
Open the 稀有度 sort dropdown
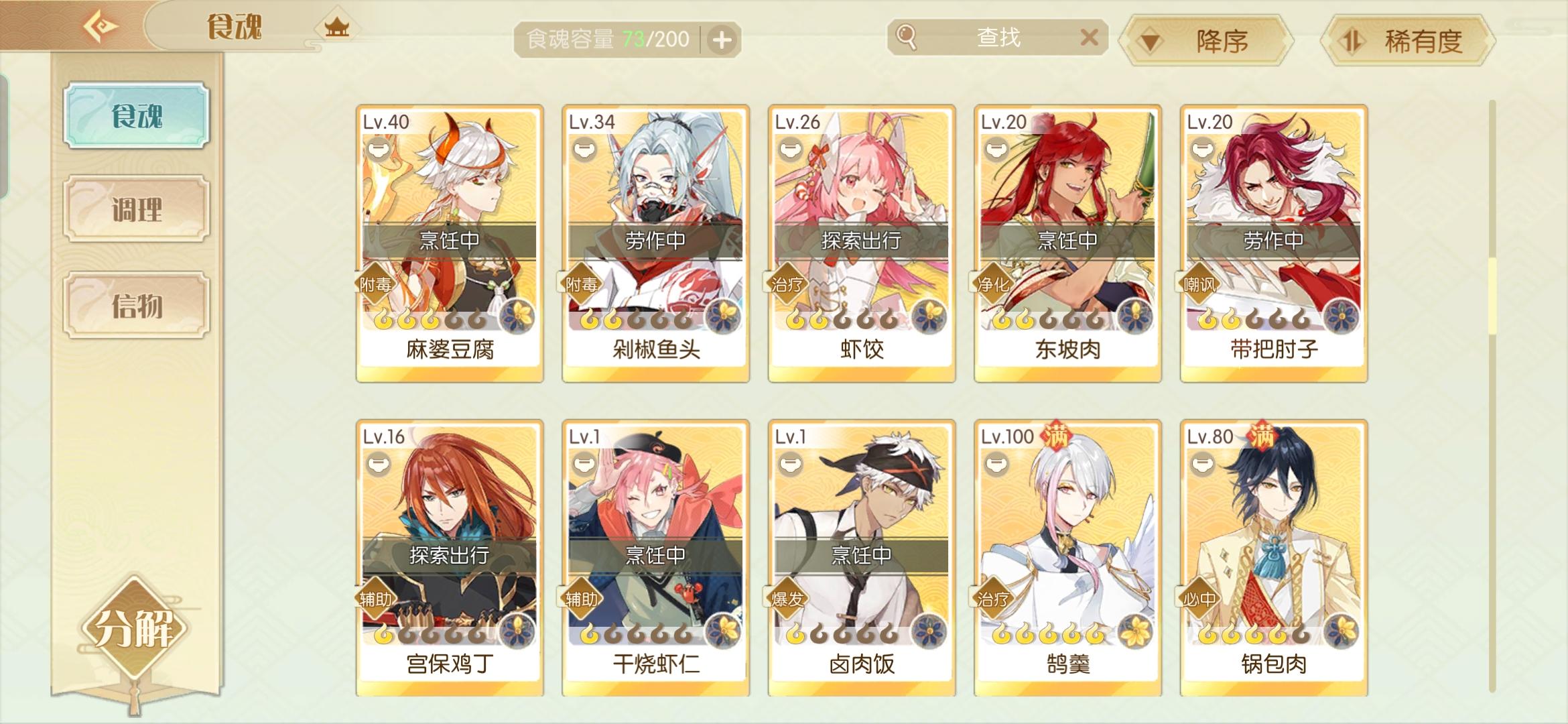tap(1409, 42)
